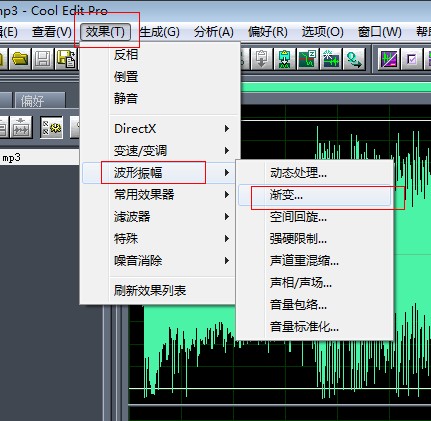The height and width of the screenshot is (421, 431).
Task: Select 声相/声场... in the submenu
Action: coord(315,283)
